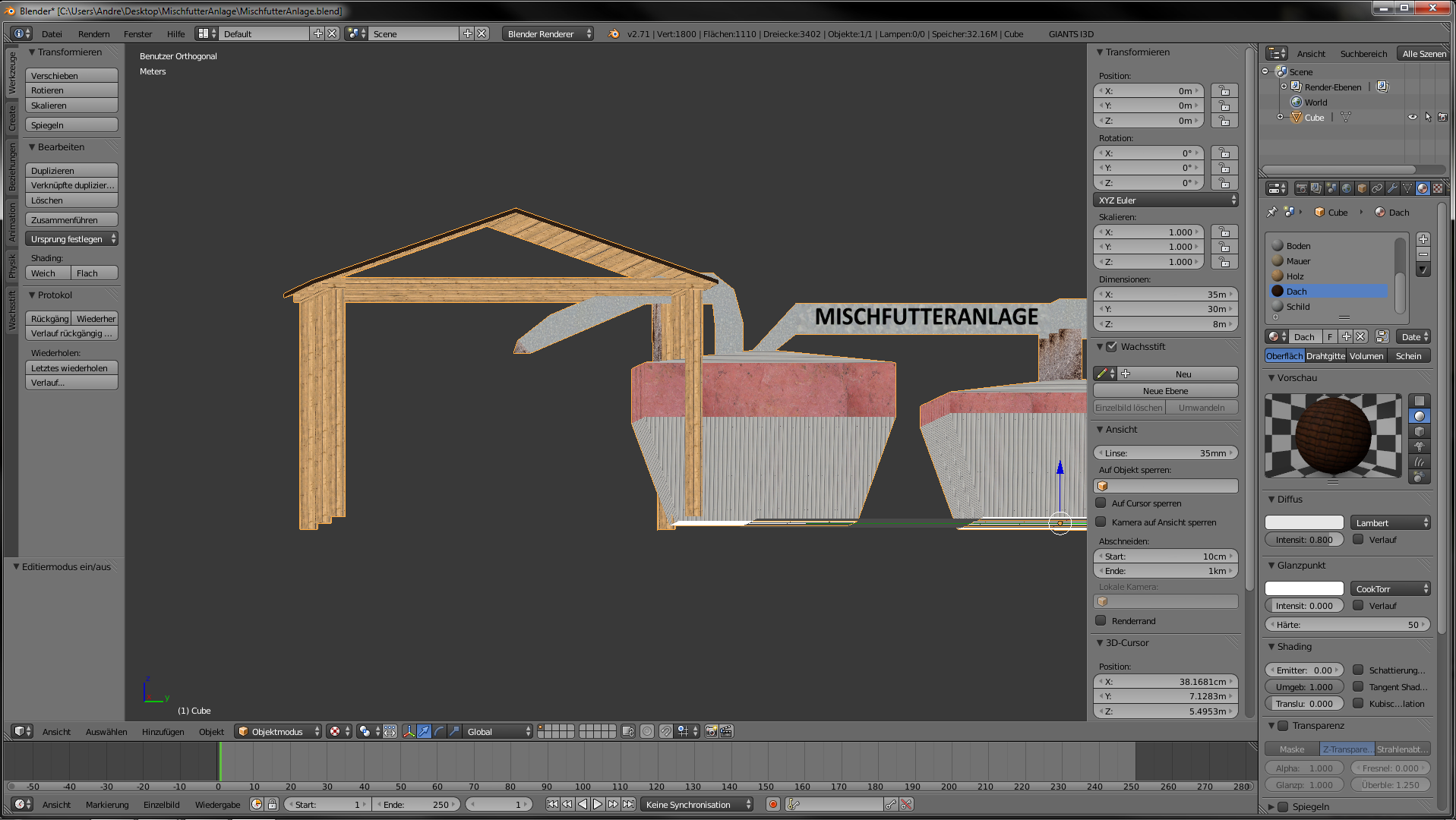Open the Render camera properties tab
1456x820 pixels.
click(1301, 188)
